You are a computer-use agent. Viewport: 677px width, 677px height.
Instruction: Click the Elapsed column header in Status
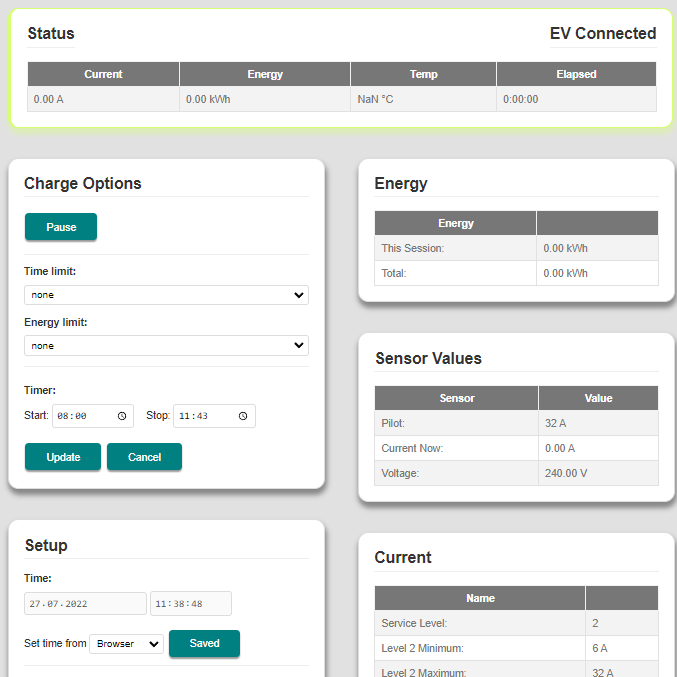pos(576,74)
